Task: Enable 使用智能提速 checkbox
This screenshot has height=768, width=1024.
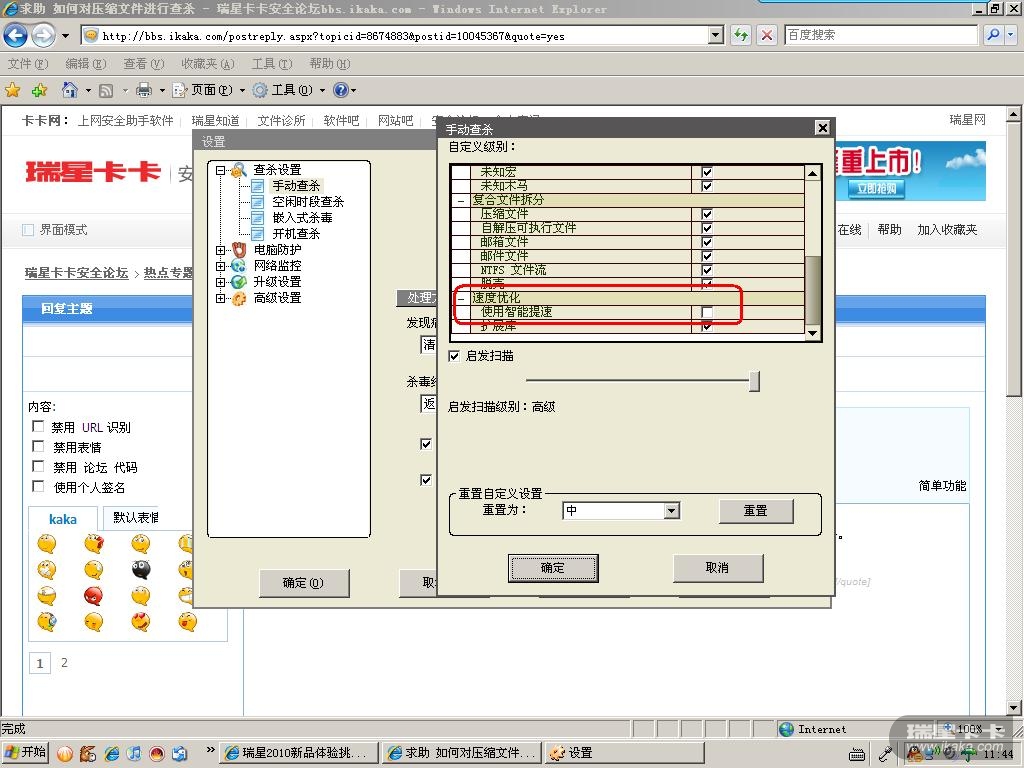Action: [x=707, y=312]
